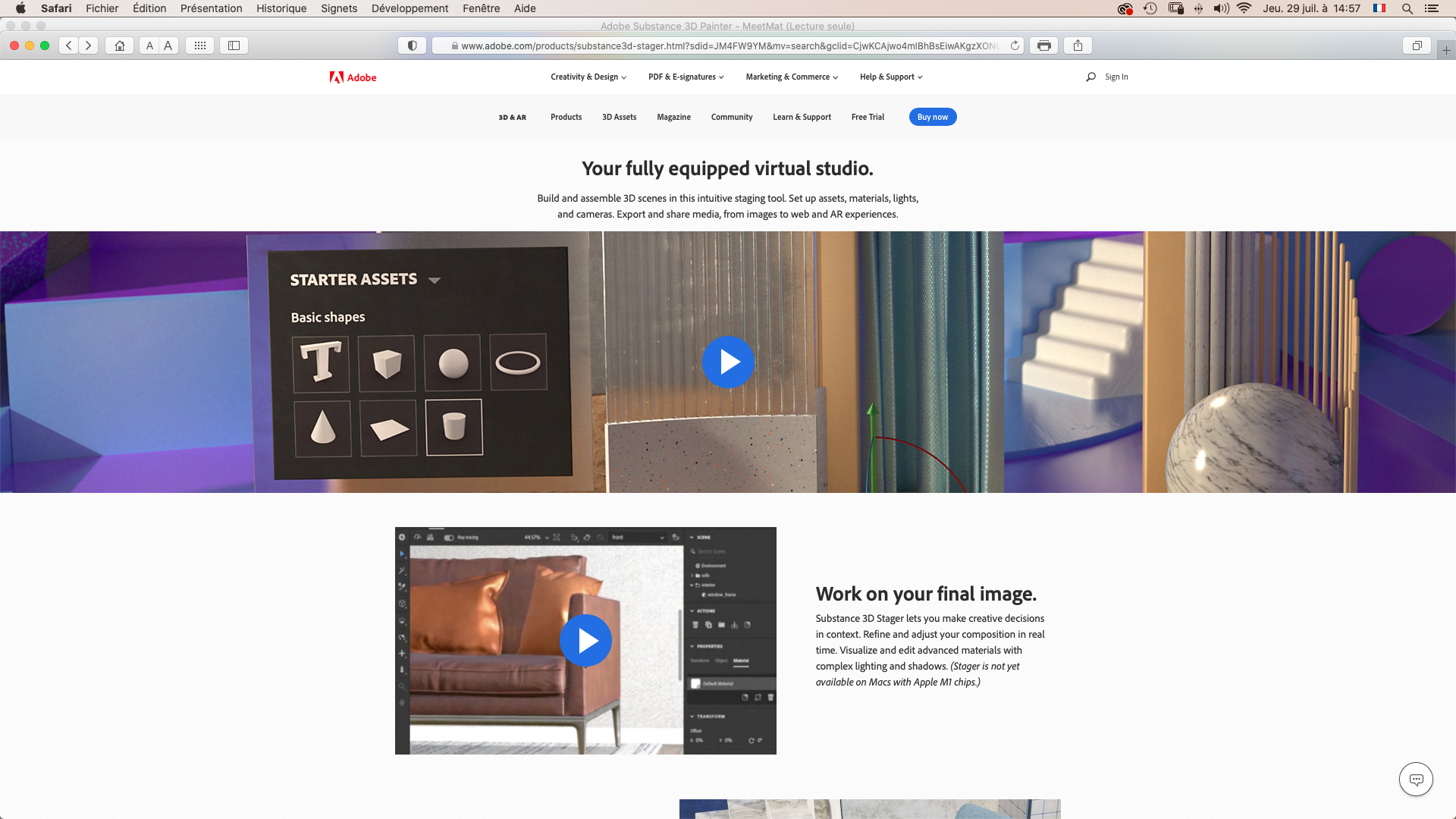Open the Édition menu

point(149,8)
